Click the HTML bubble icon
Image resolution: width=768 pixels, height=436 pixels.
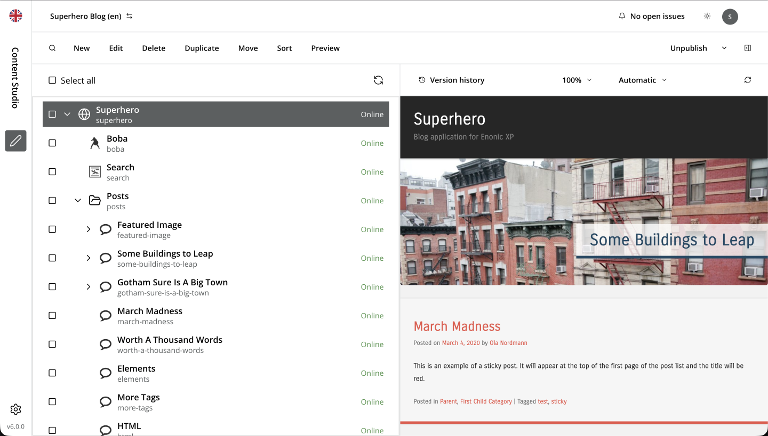pos(105,430)
